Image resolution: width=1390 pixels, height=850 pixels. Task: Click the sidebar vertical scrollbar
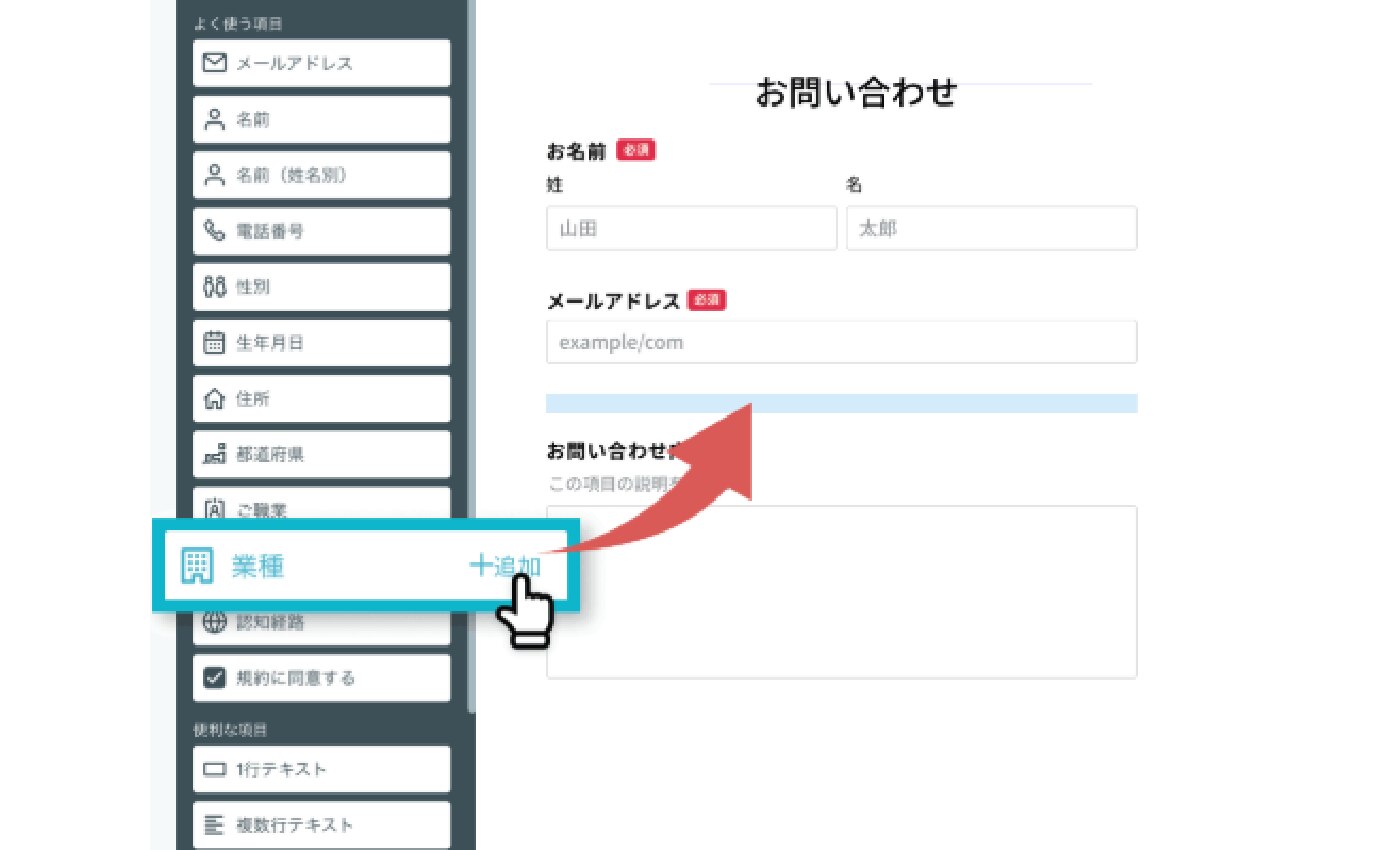pos(472,355)
